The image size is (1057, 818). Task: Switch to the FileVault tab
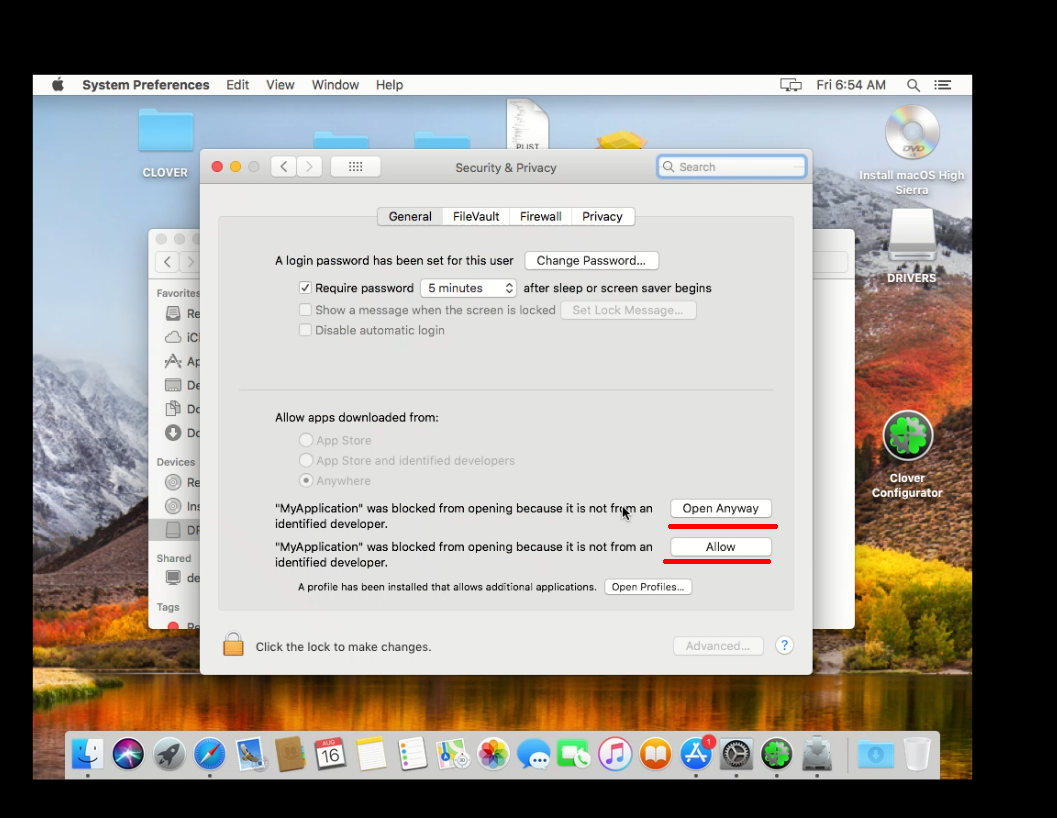[x=476, y=216]
